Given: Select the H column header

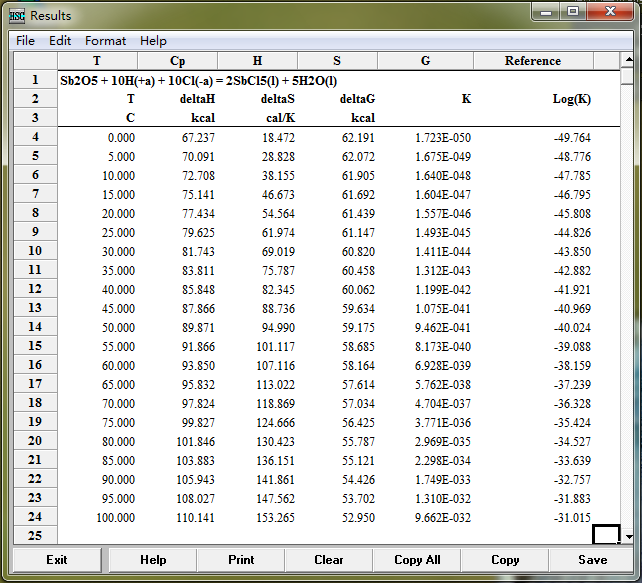Looking at the screenshot, I should [257, 61].
